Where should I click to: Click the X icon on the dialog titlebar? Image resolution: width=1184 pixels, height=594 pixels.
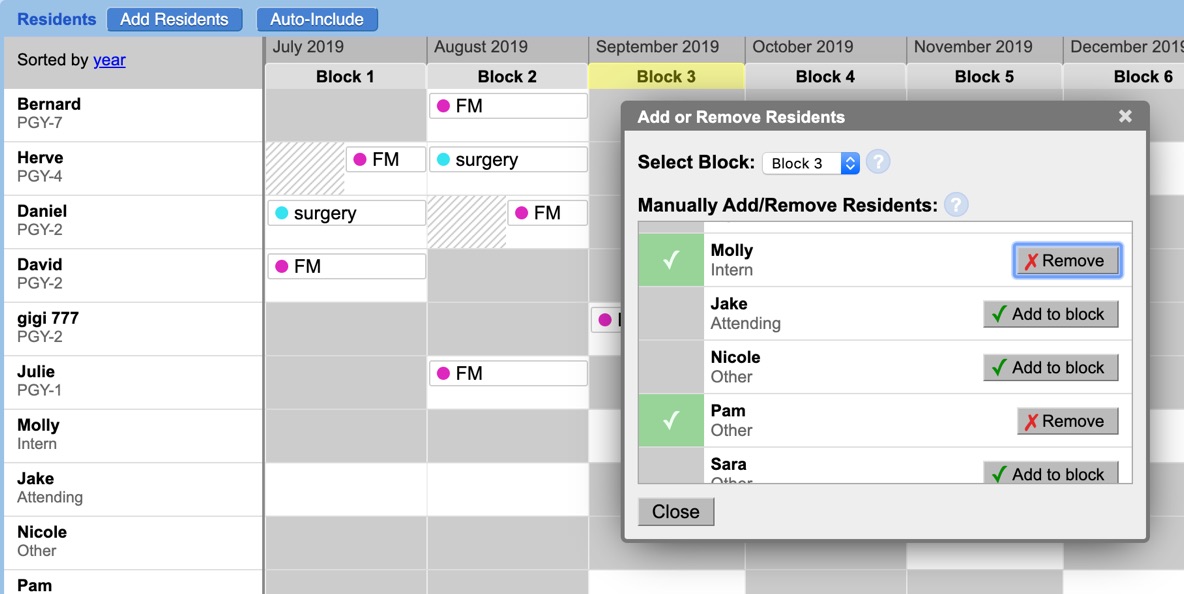click(1125, 116)
